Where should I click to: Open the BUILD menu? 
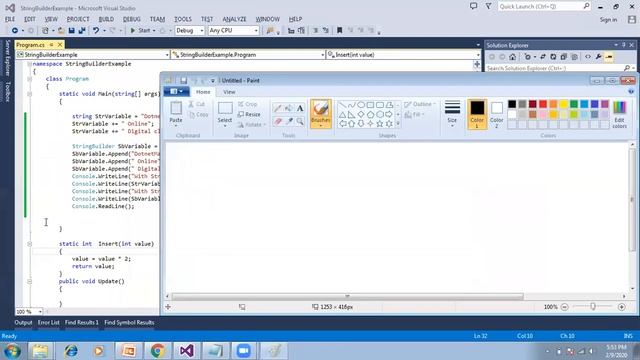106,19
